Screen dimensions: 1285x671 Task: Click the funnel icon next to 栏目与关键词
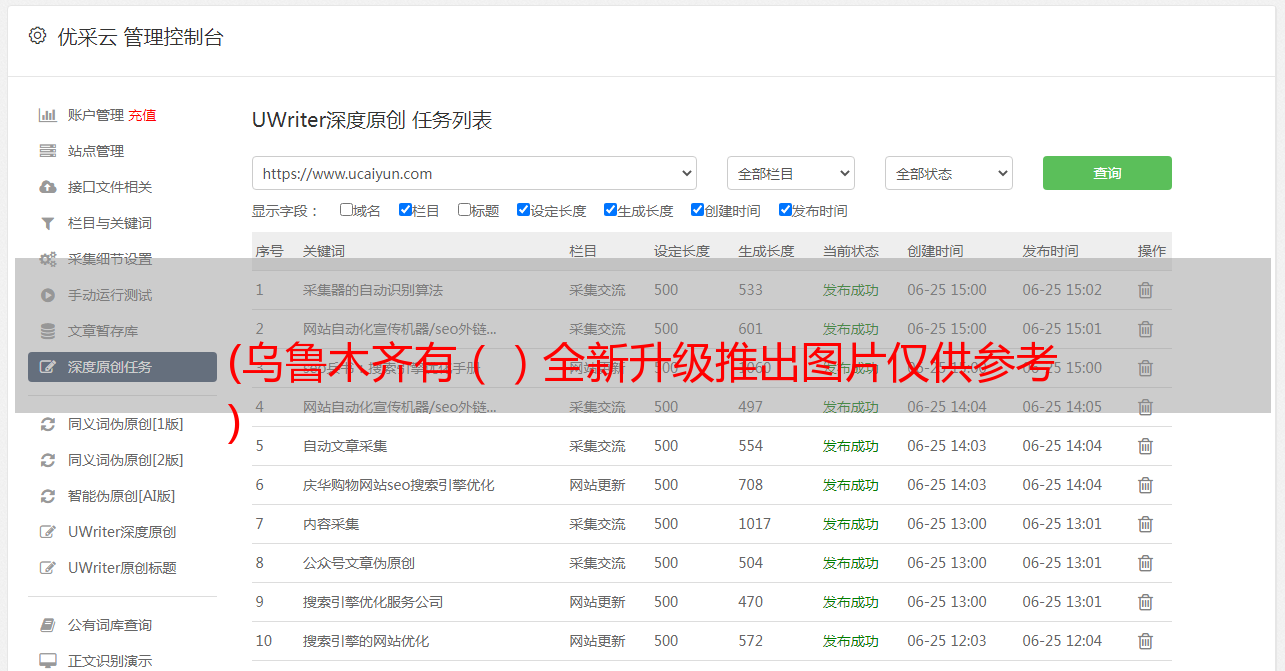(x=47, y=223)
